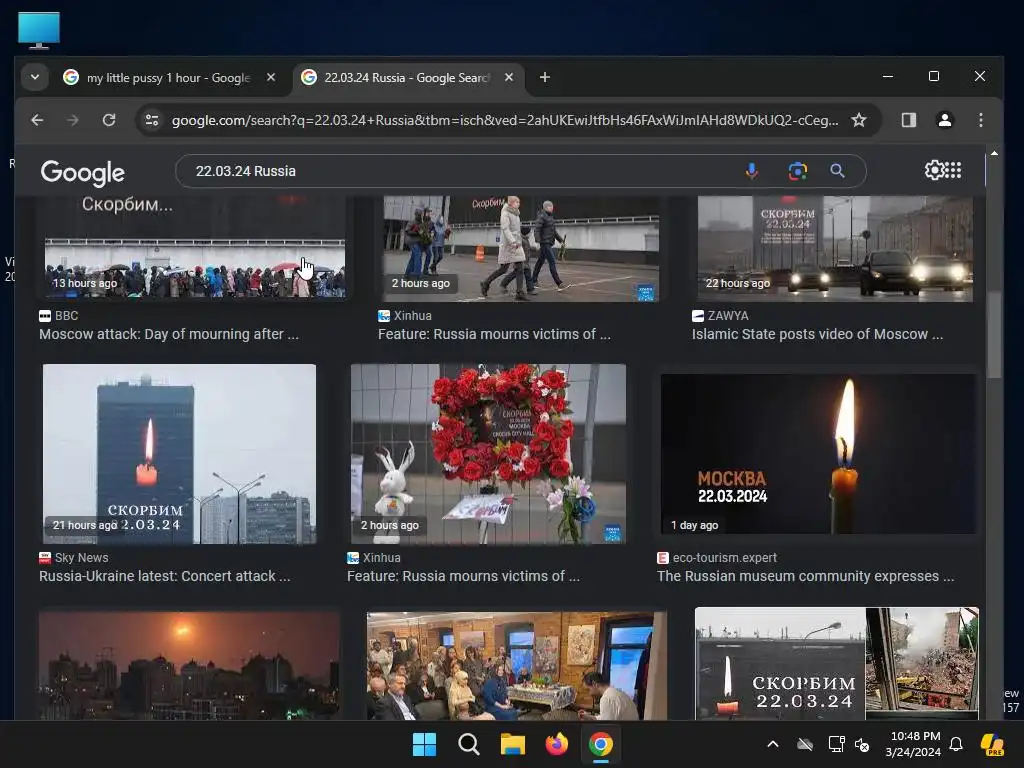
Task: Open top Xinhua Russia mourns link
Action: 494,334
